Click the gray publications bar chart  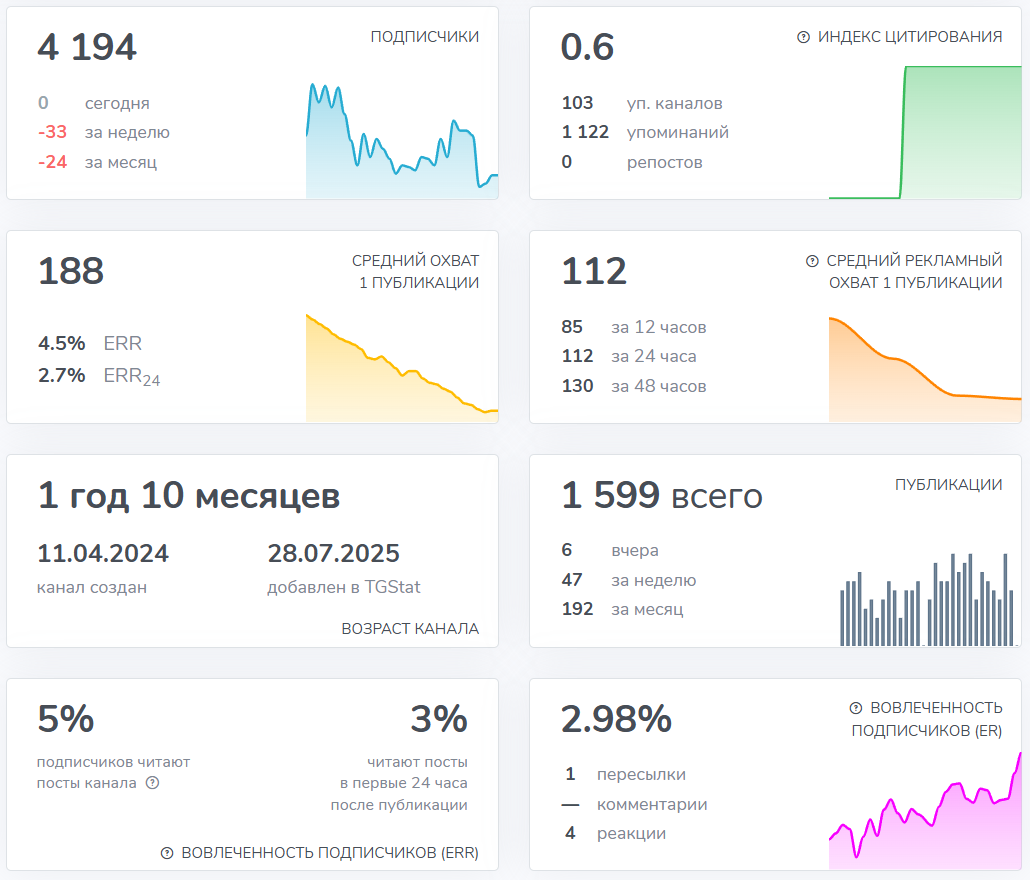924,598
